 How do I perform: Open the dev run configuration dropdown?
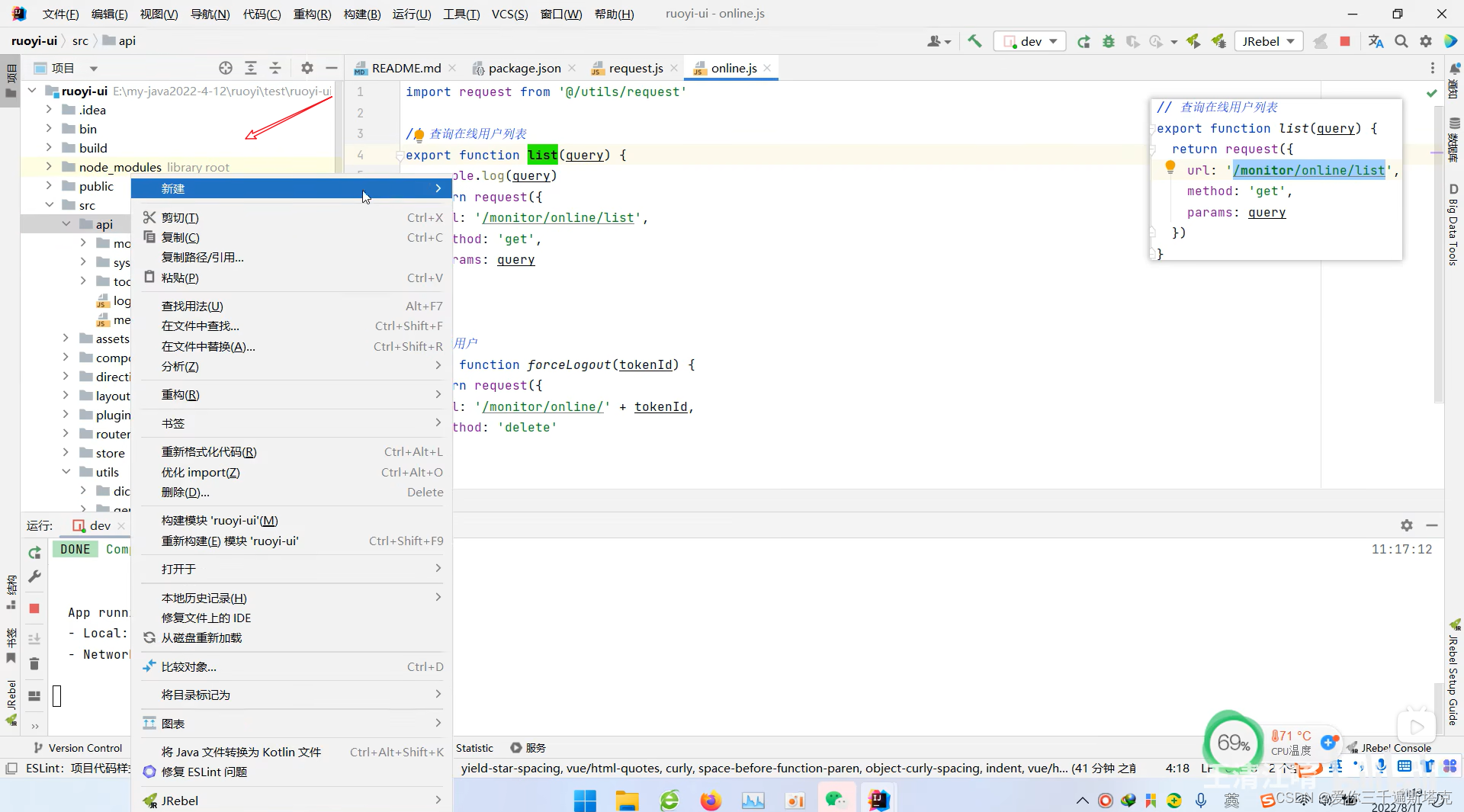pyautogui.click(x=1031, y=41)
